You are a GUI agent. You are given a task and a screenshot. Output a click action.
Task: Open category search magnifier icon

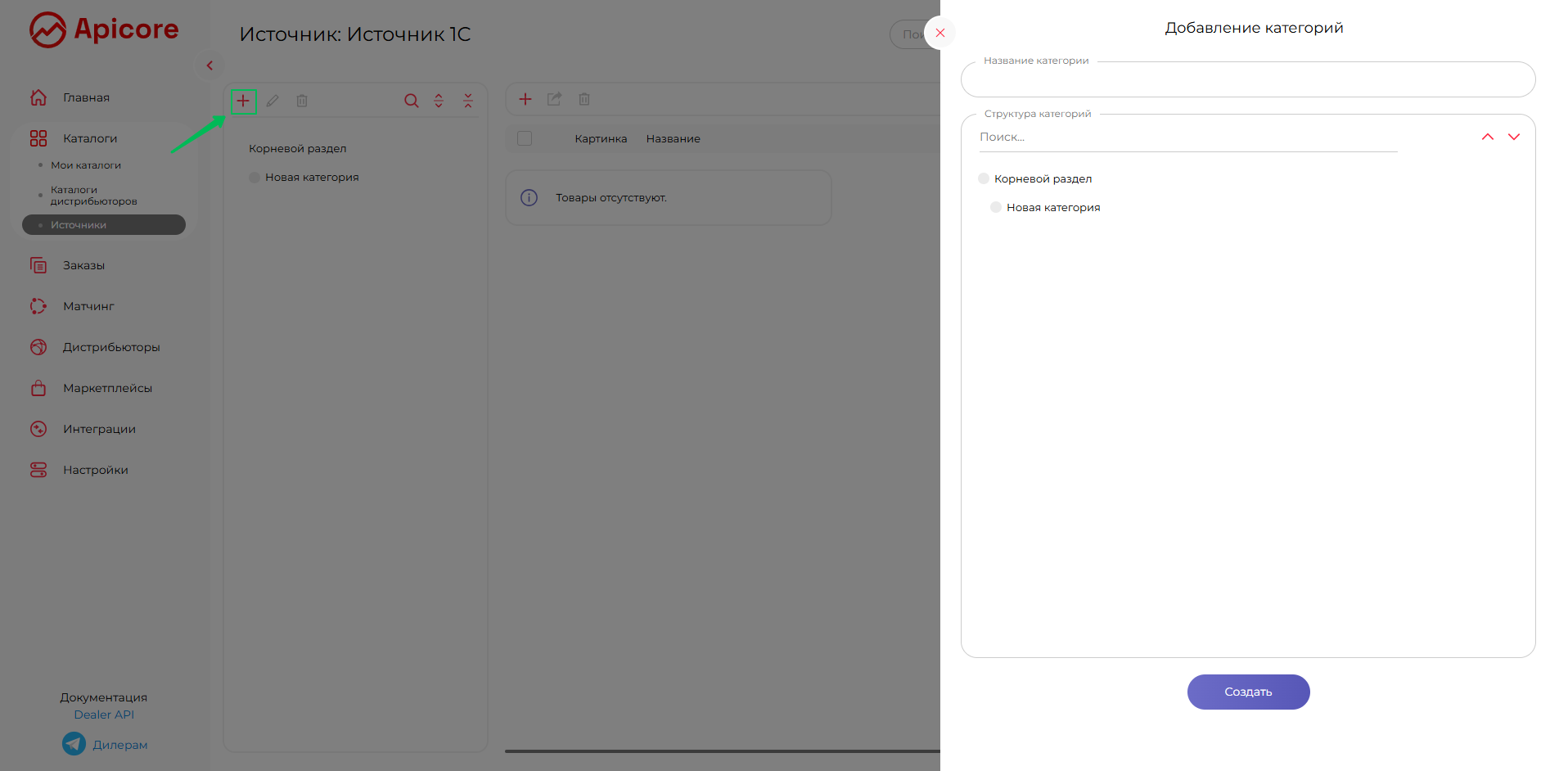tap(411, 101)
